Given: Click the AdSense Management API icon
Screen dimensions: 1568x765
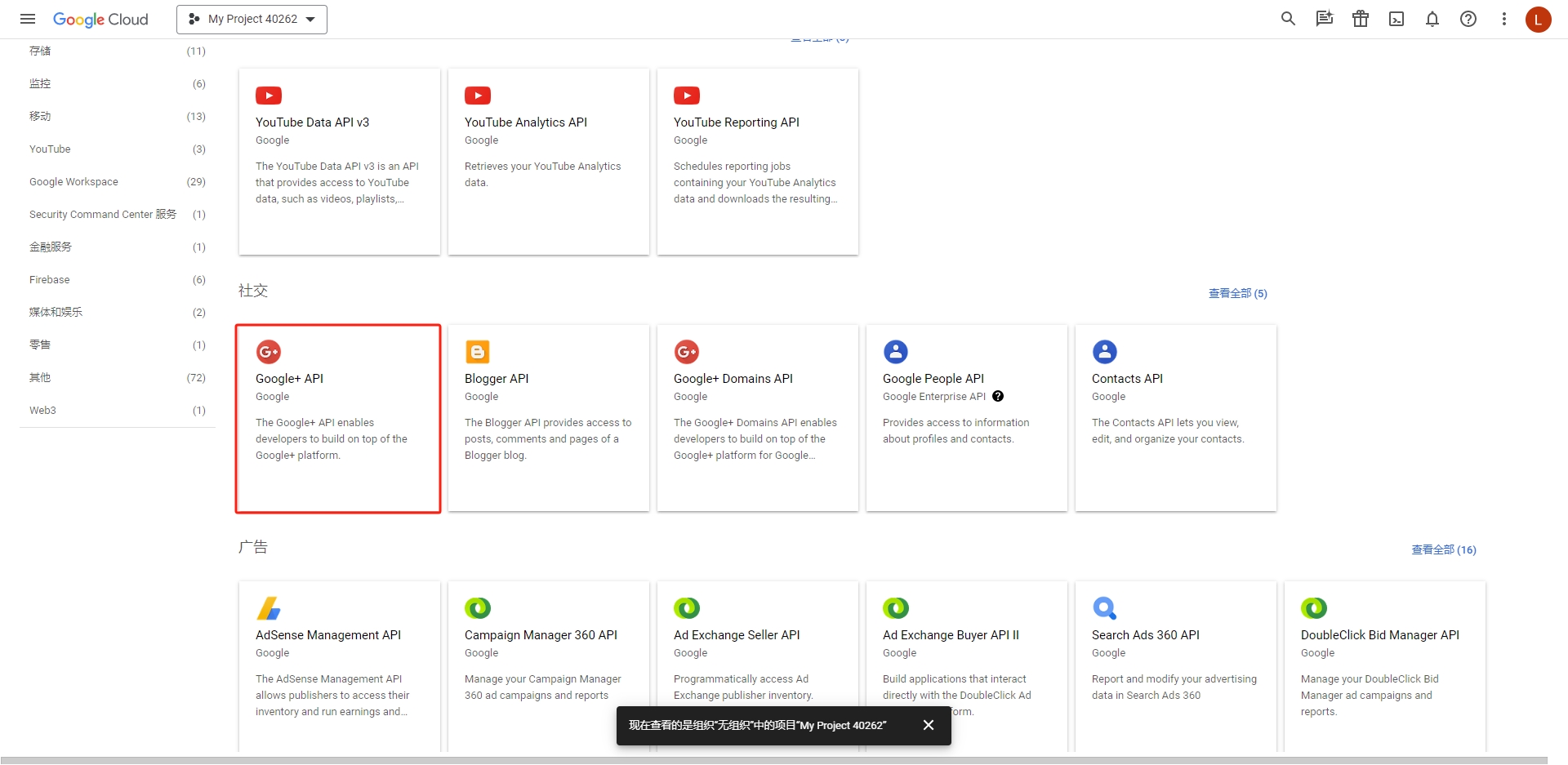Looking at the screenshot, I should pos(269,608).
